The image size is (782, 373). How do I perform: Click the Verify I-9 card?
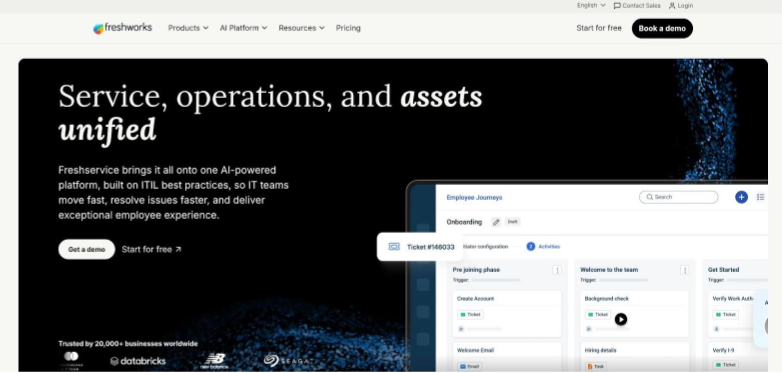pyautogui.click(x=738, y=357)
